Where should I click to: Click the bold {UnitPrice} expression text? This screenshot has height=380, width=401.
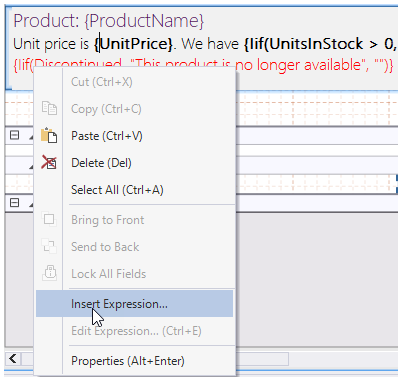[133, 44]
